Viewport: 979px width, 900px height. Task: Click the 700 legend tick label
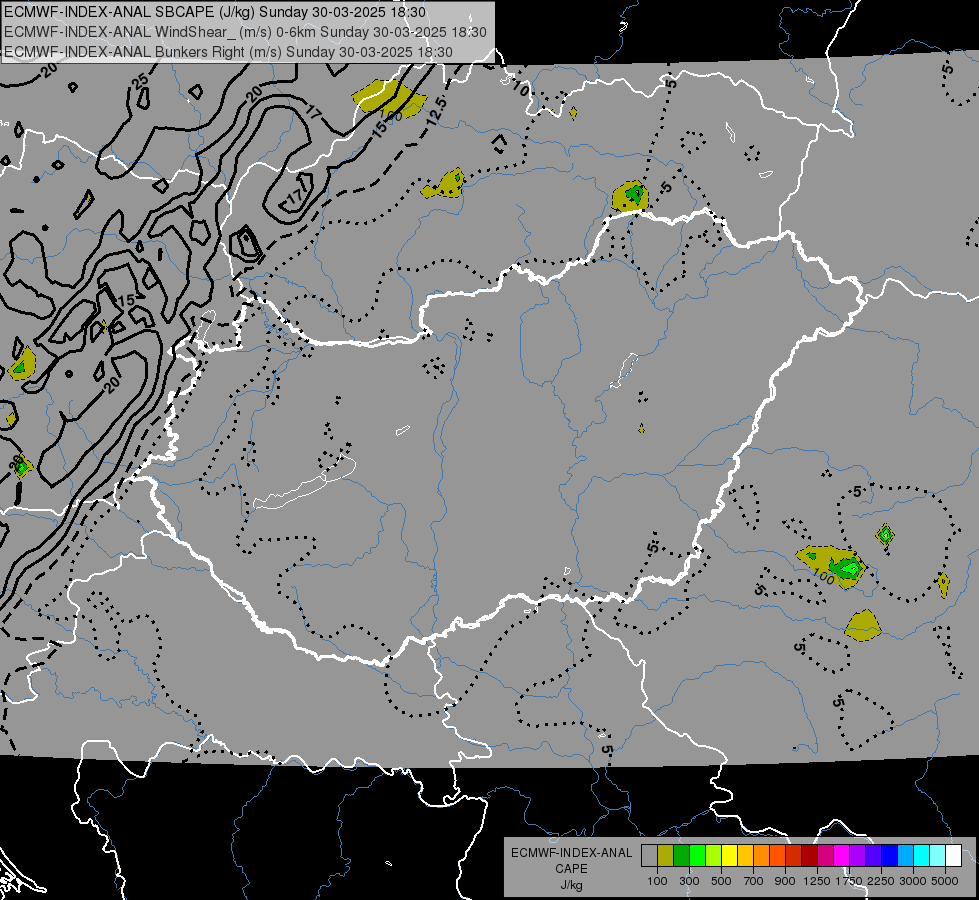point(754,881)
